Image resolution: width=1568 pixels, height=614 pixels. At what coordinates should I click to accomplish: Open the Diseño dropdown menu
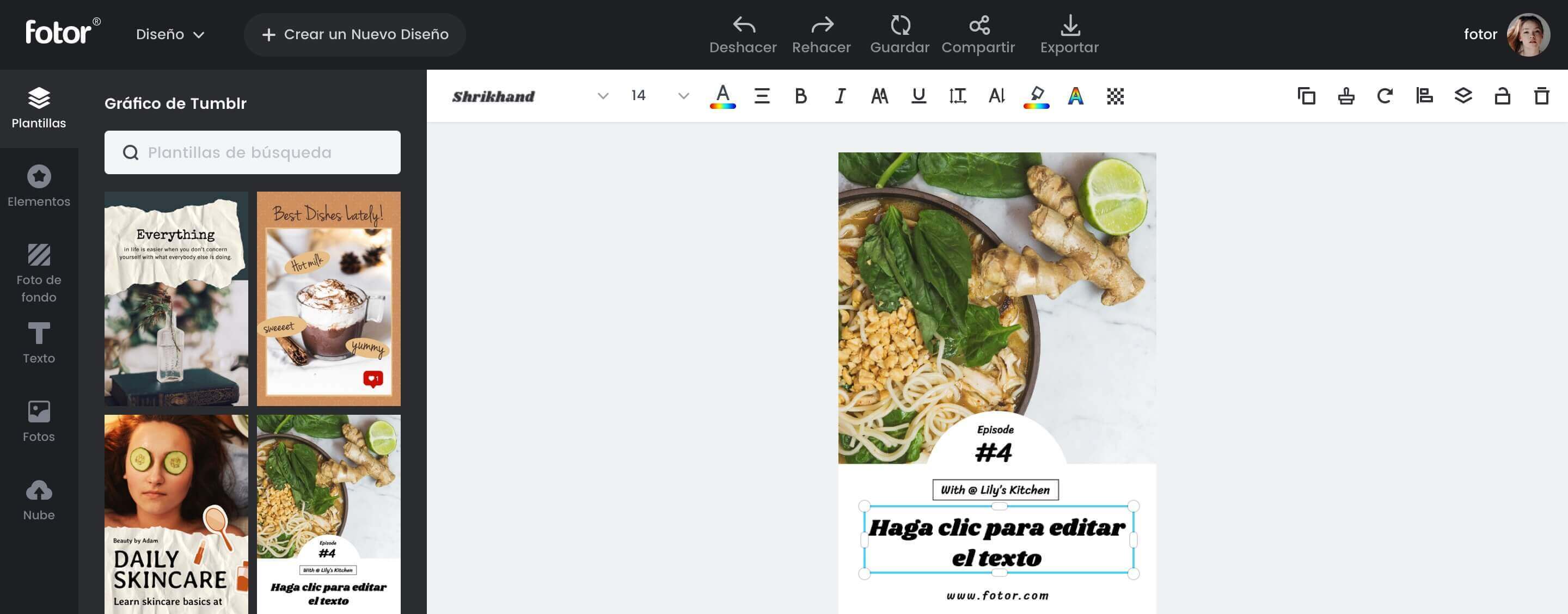pyautogui.click(x=170, y=35)
